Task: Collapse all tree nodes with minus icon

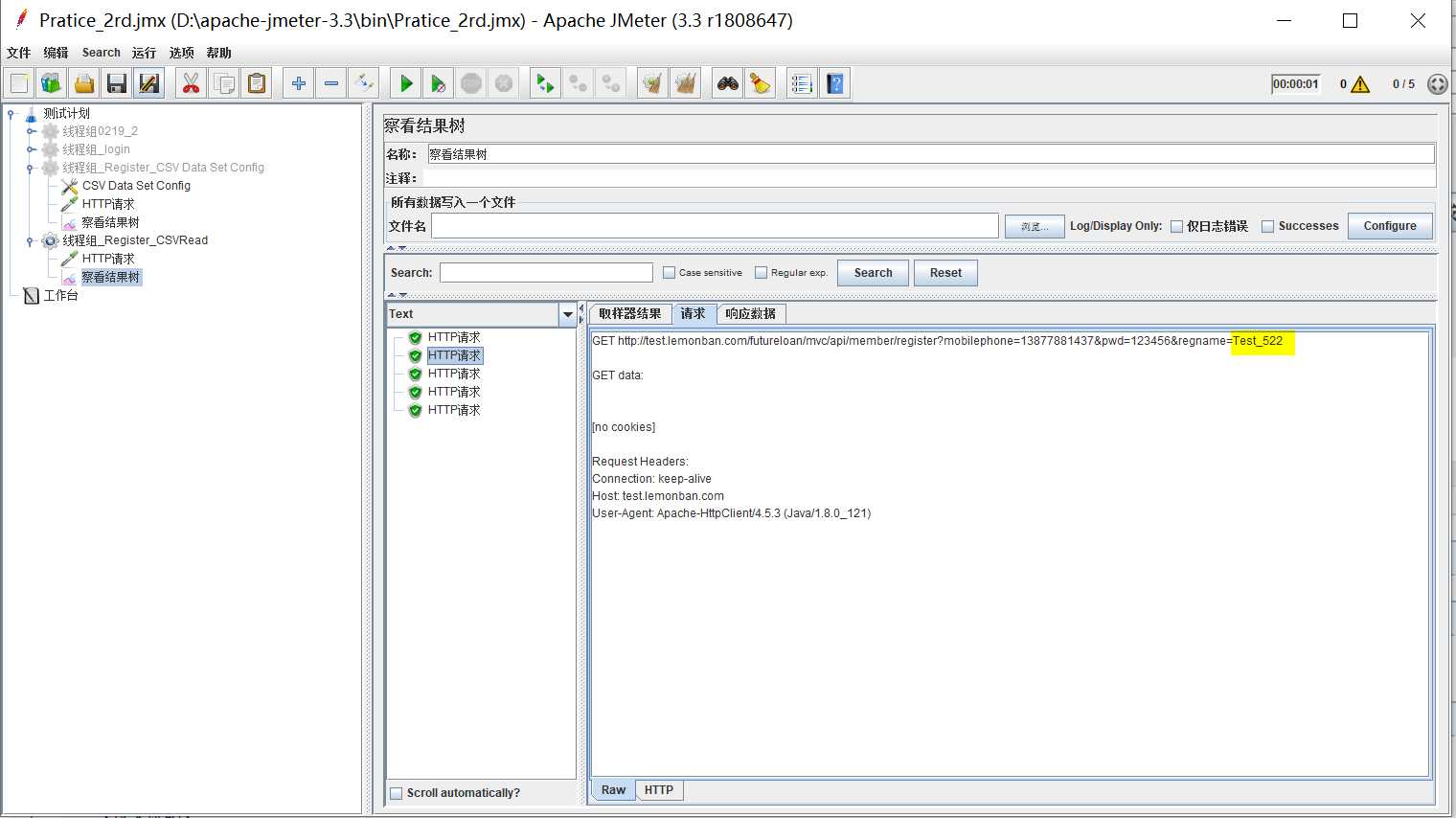Action: [x=331, y=83]
